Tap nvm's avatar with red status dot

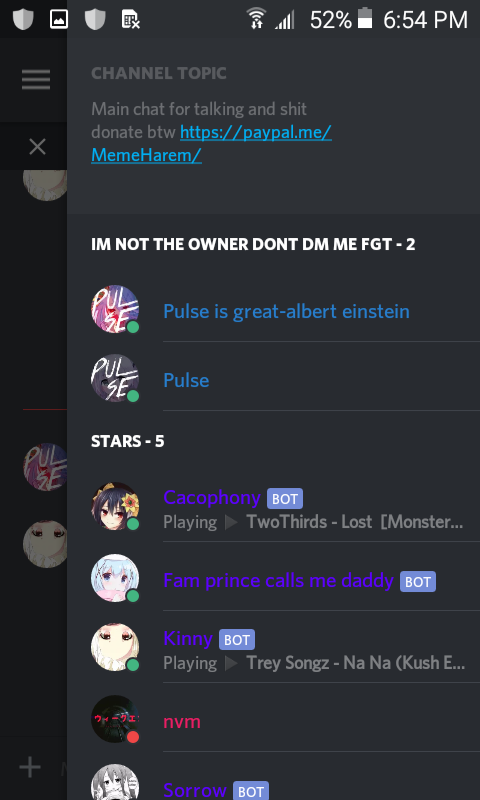click(115, 719)
